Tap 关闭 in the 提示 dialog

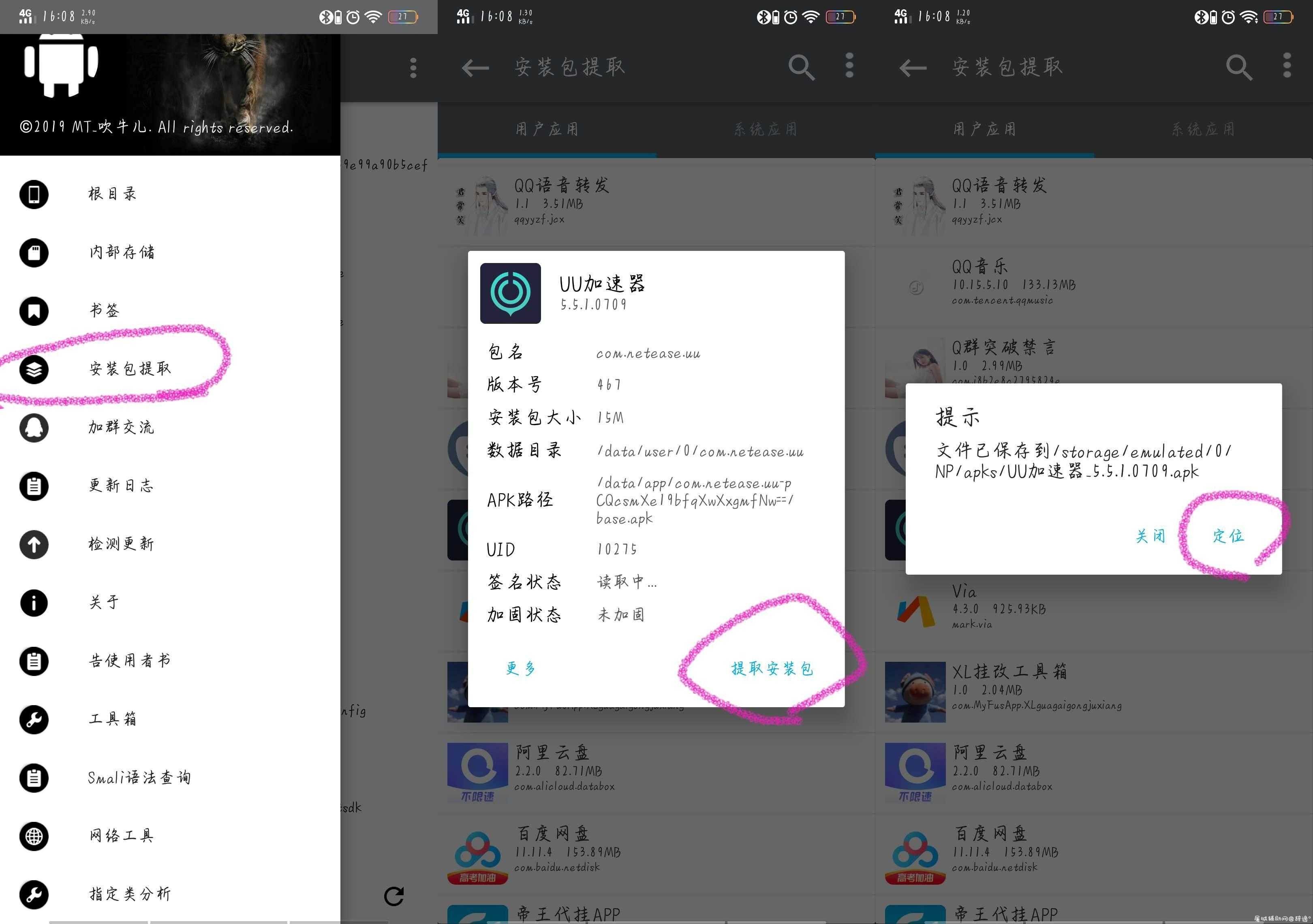tap(1150, 536)
